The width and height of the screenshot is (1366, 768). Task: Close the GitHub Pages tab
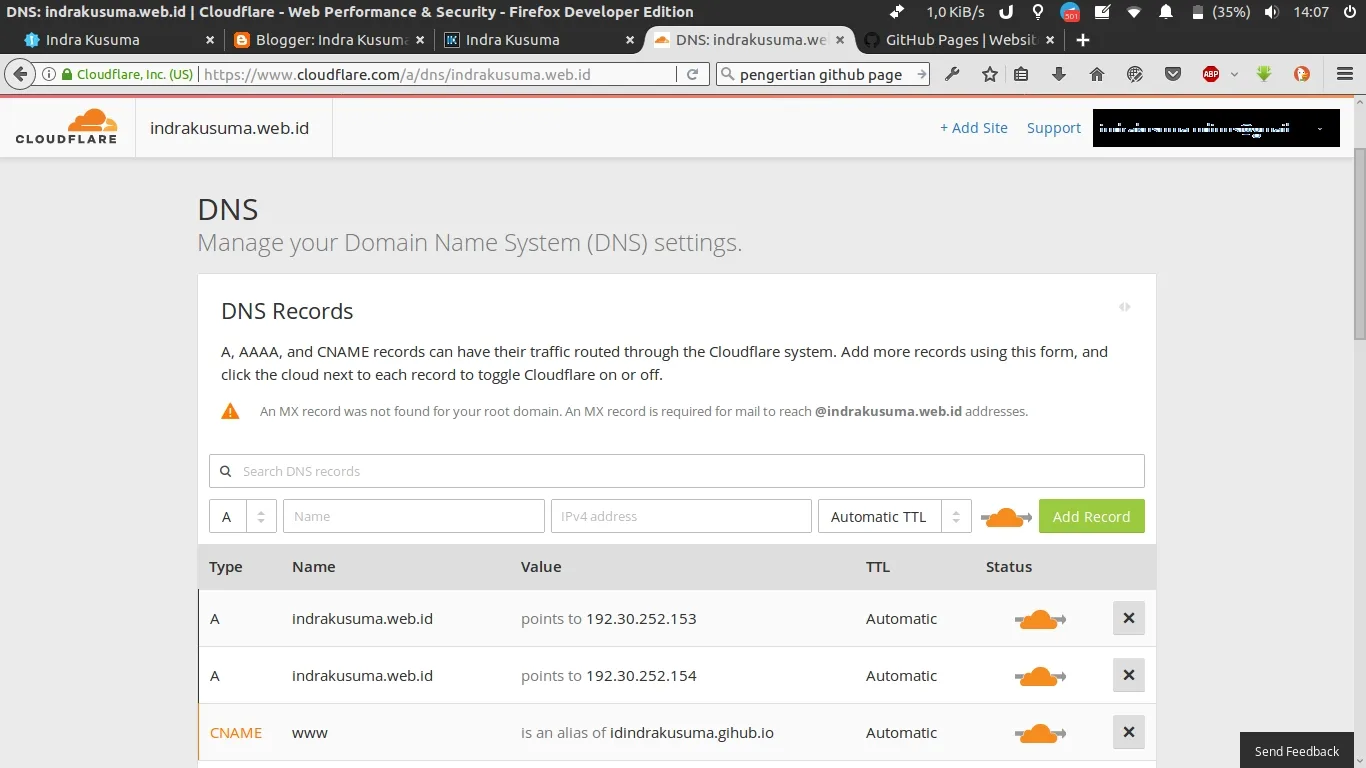tap(1050, 40)
